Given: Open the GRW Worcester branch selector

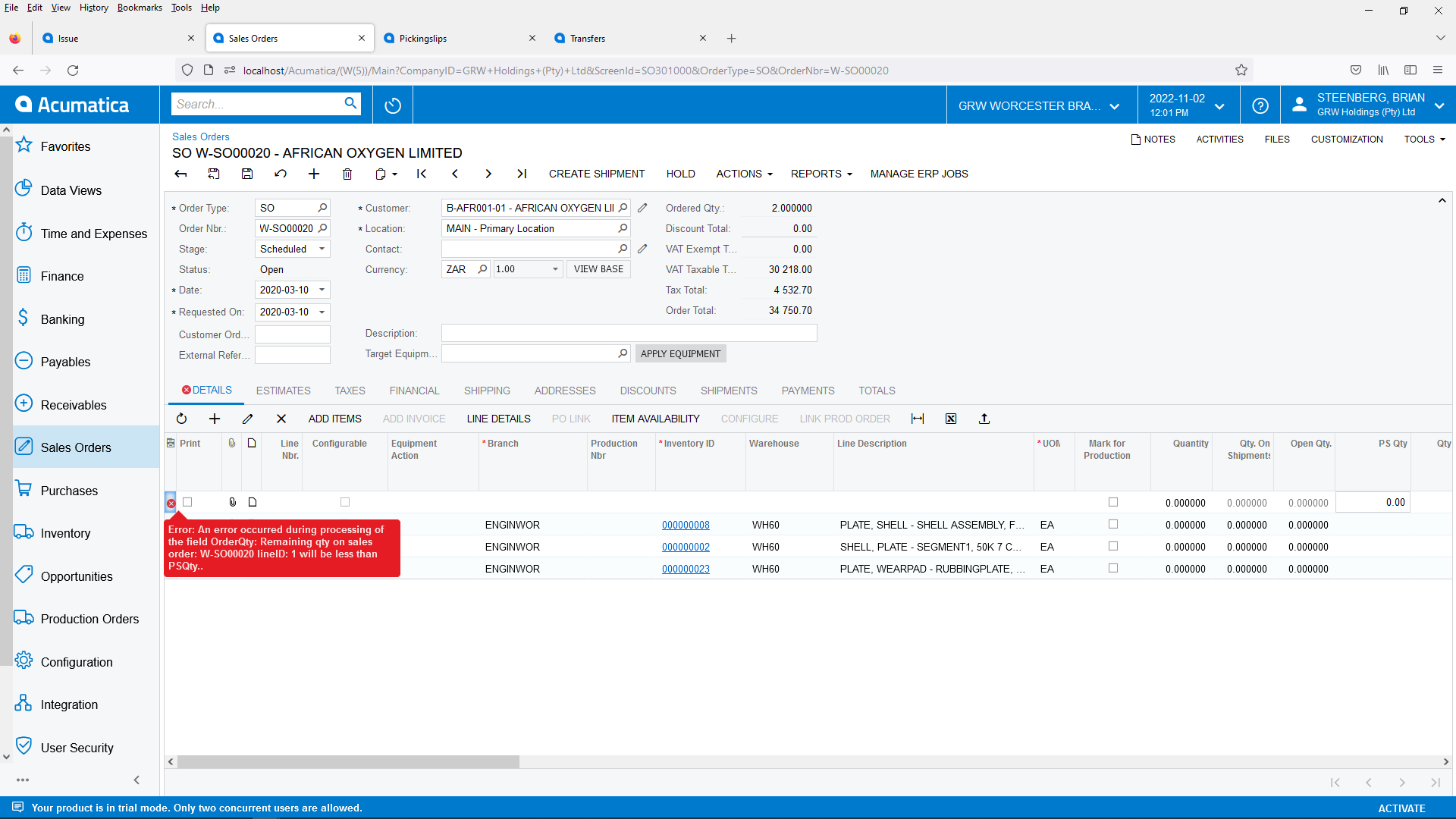Looking at the screenshot, I should click(1039, 105).
